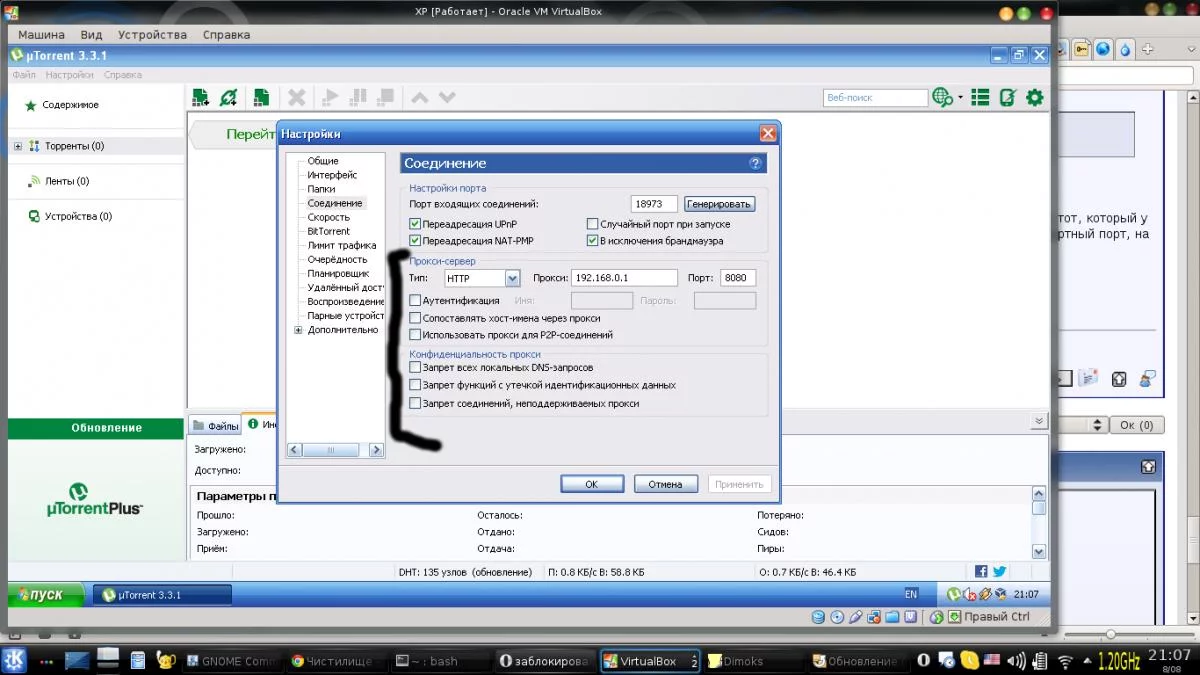Toggle Переадресация UPnP checkbox
Viewport: 1200px width, 675px height.
[x=415, y=225]
